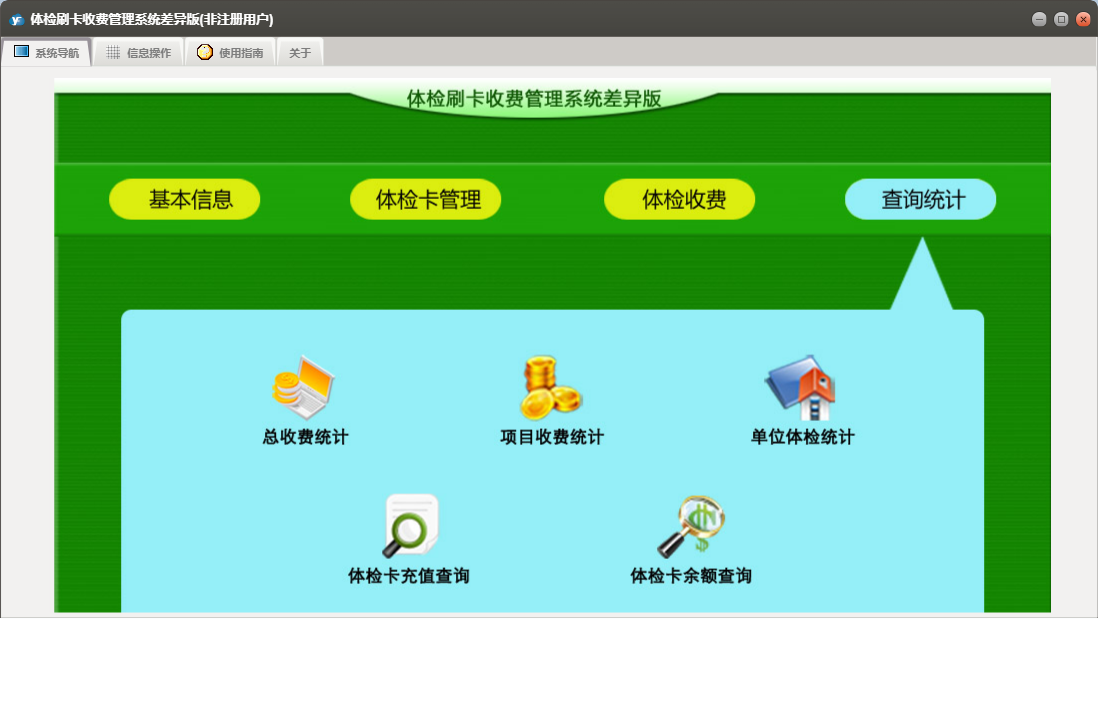Click the 总收费统计 text label
The image size is (1098, 719).
[x=305, y=437]
